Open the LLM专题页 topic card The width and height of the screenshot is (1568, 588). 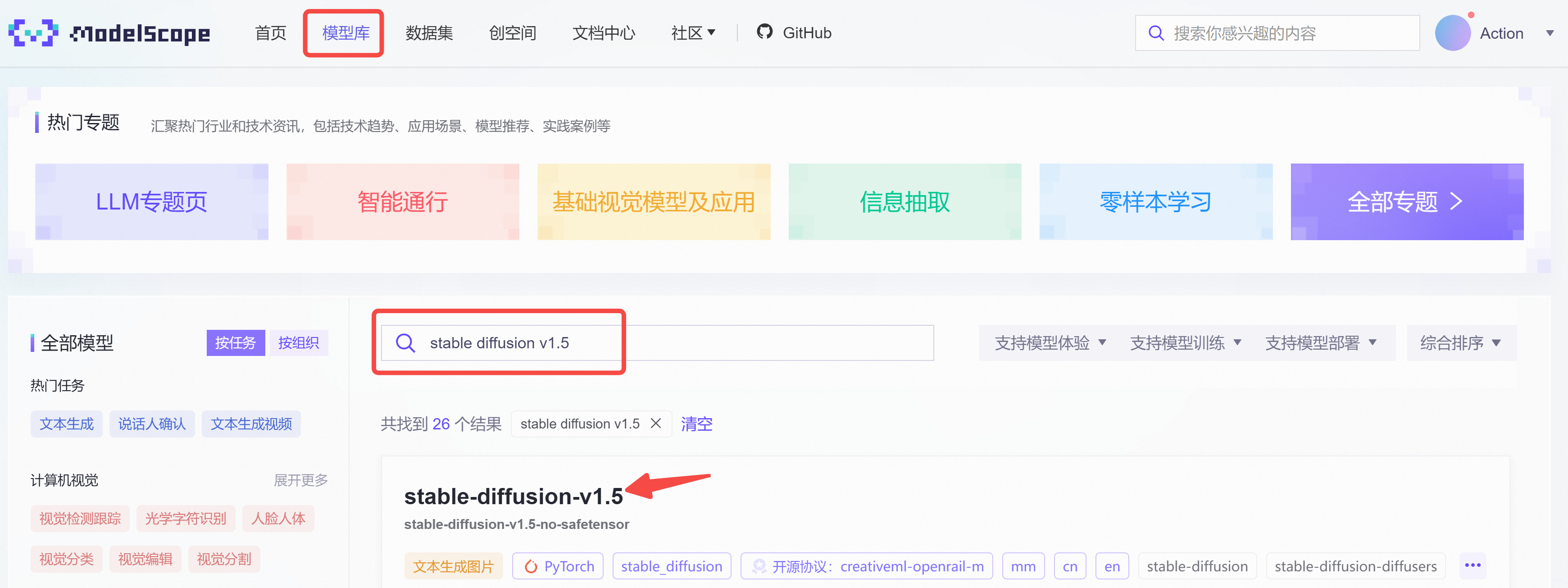point(151,201)
